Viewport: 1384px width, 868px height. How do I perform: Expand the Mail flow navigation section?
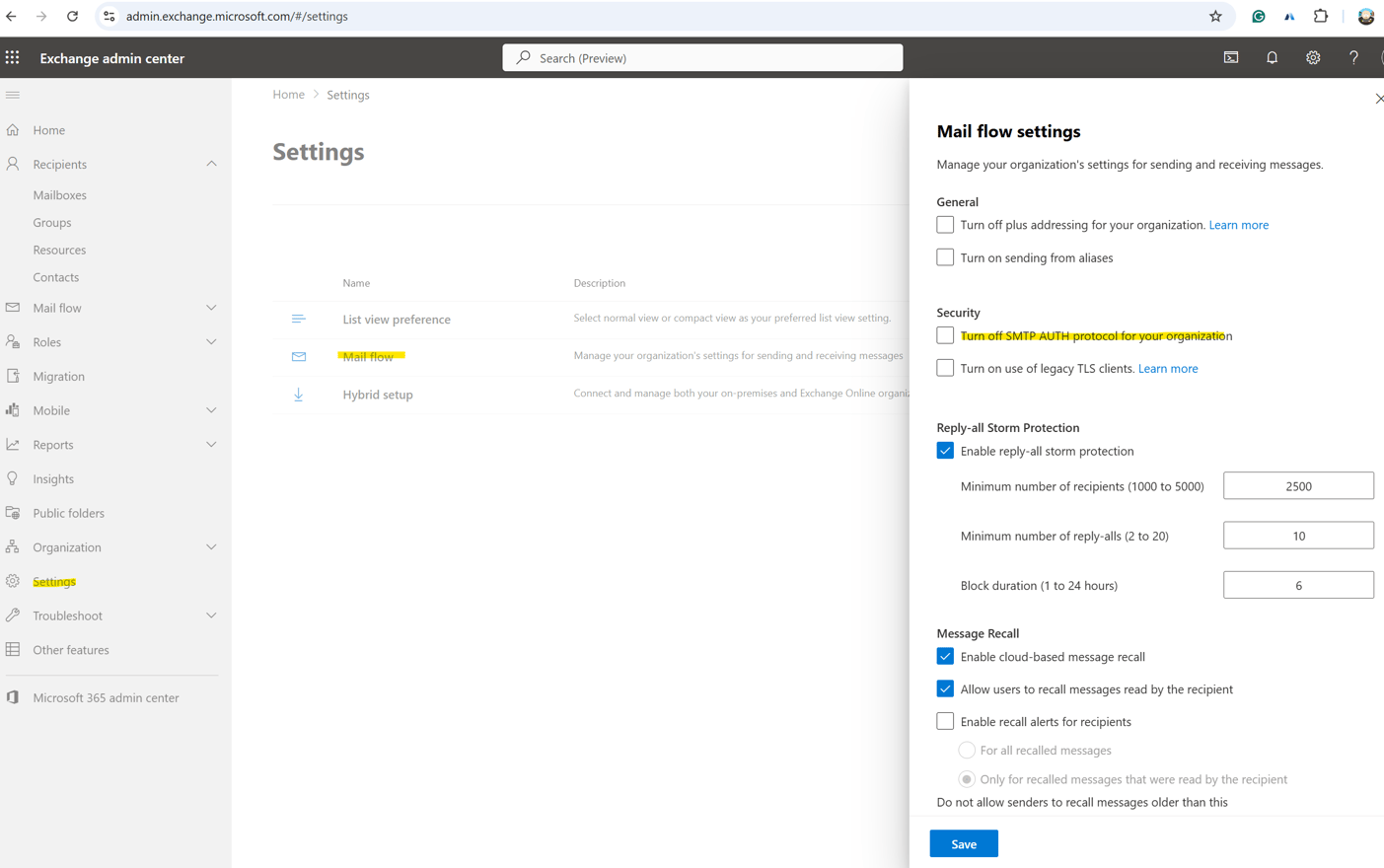pyautogui.click(x=211, y=308)
